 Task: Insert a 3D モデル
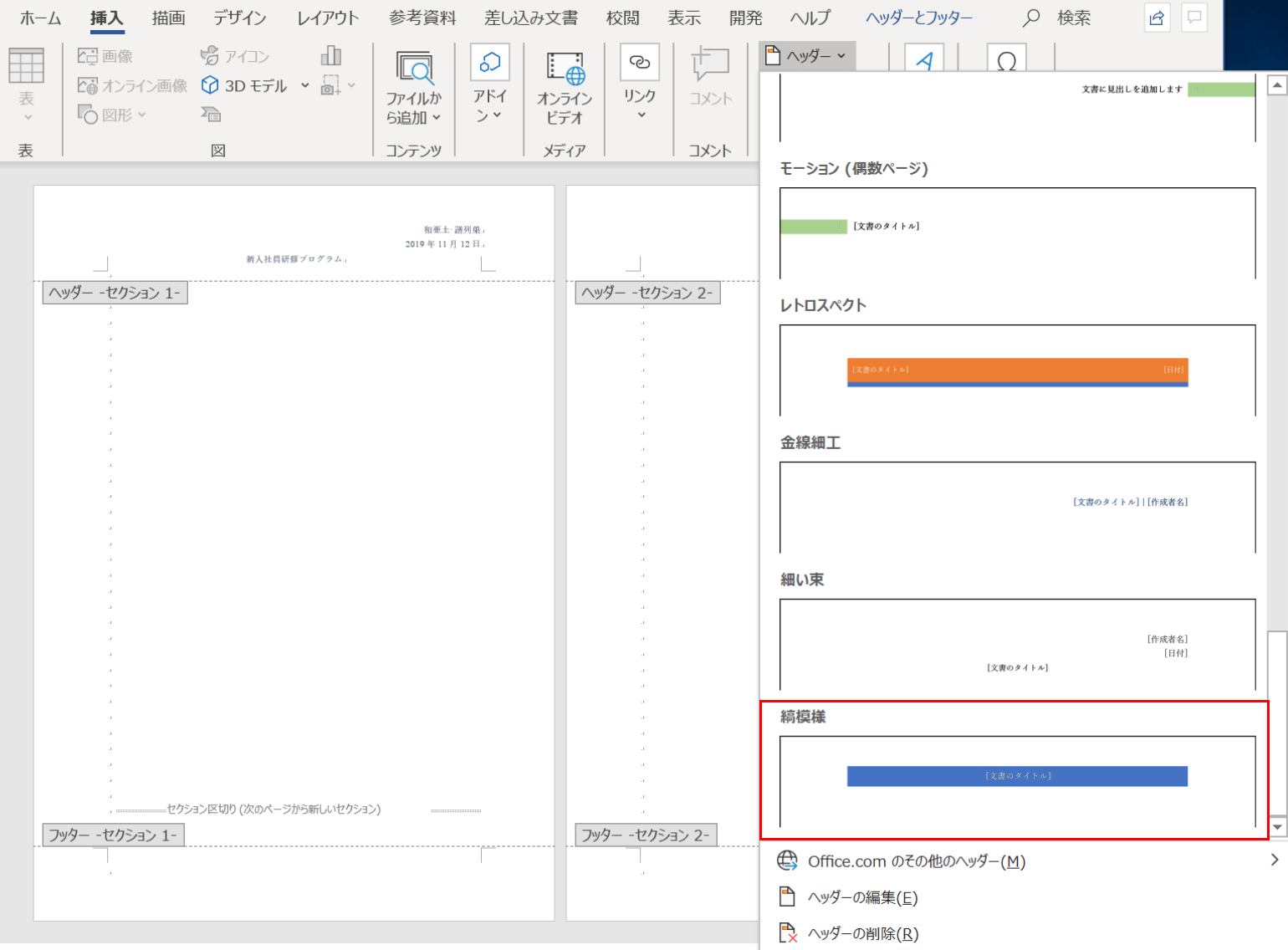point(244,85)
